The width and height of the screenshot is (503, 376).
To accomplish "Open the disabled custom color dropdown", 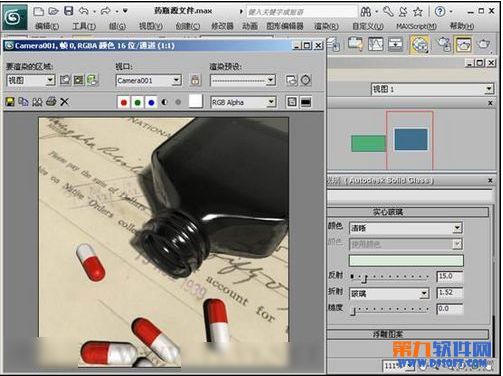I will (457, 244).
